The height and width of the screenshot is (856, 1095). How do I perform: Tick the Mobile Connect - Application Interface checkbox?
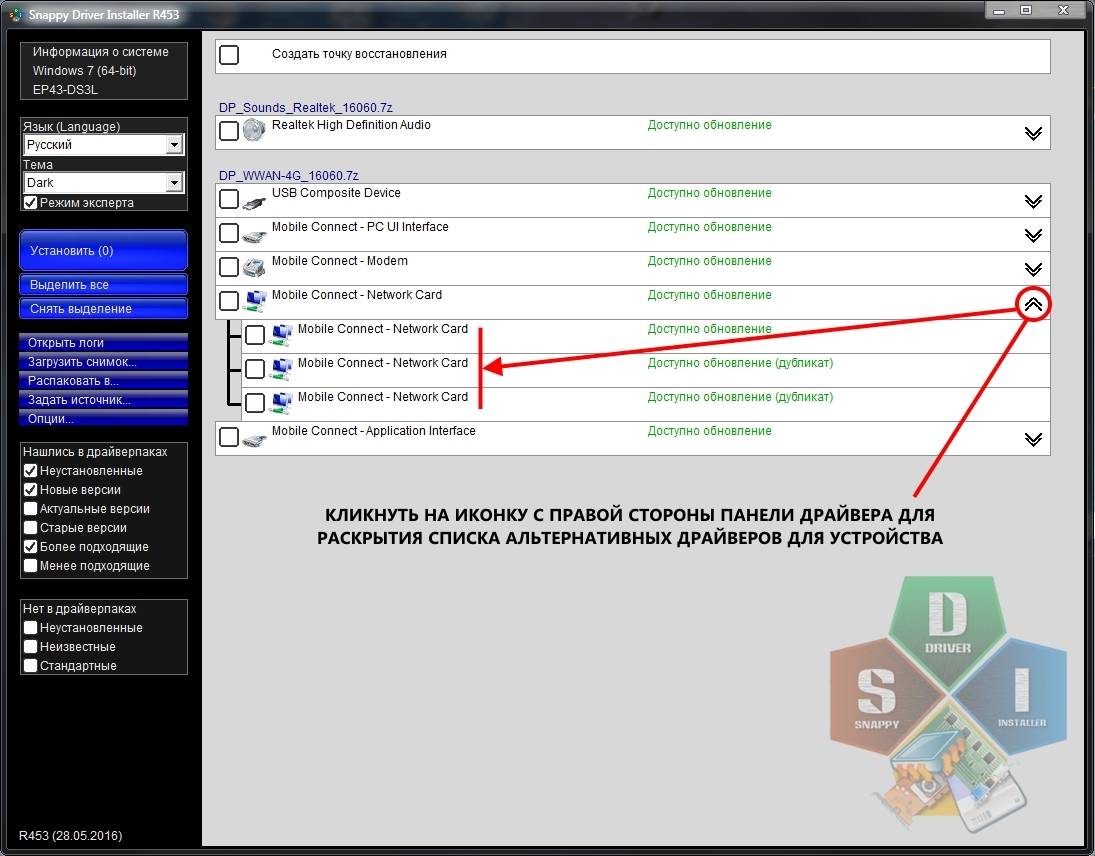(229, 436)
